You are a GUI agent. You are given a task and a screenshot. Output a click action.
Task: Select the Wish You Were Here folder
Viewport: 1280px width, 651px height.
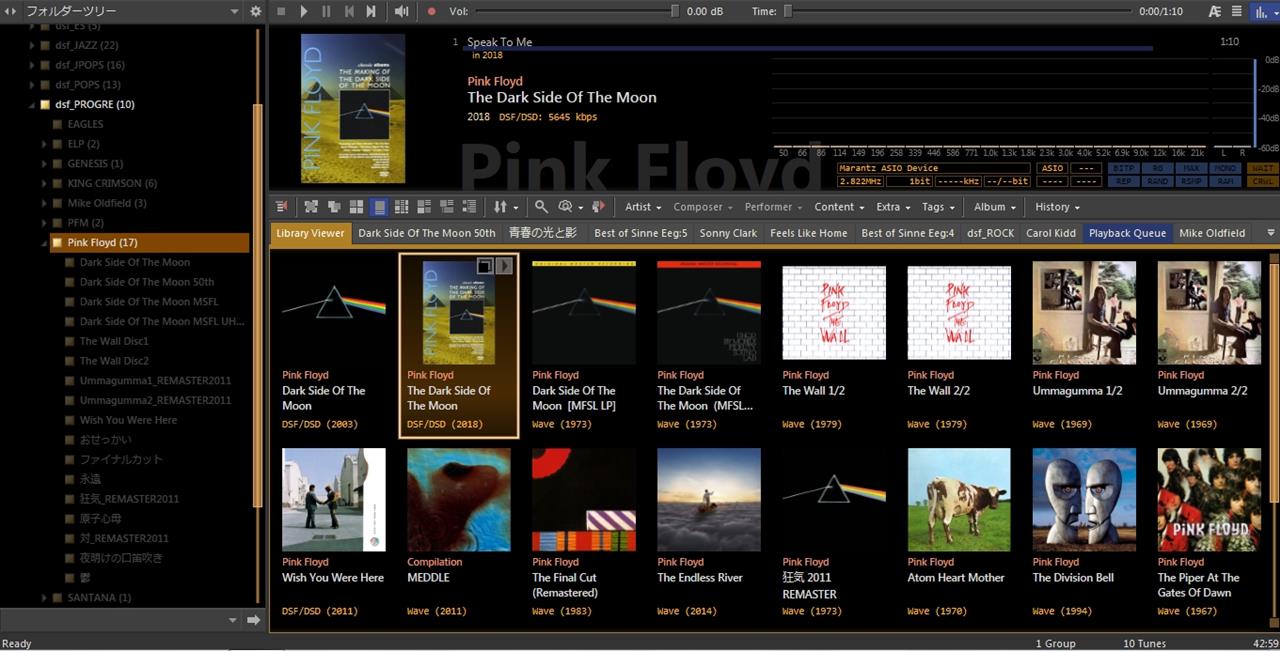point(128,420)
